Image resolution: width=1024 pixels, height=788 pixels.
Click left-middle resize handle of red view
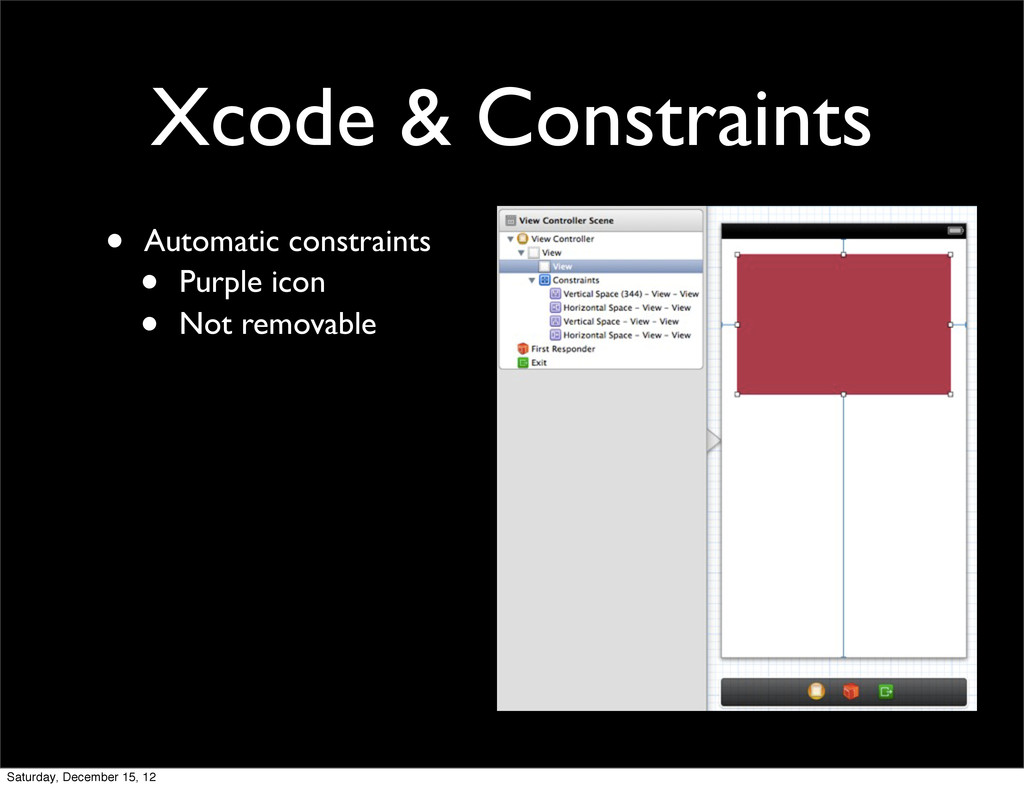point(737,324)
